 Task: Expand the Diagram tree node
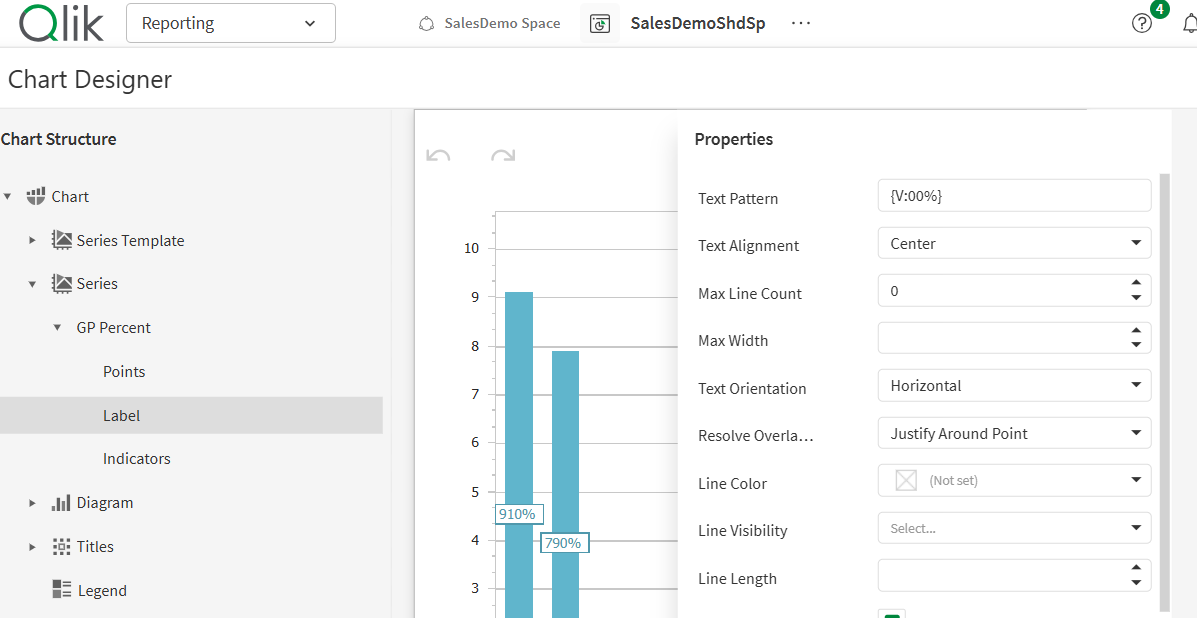click(x=33, y=503)
